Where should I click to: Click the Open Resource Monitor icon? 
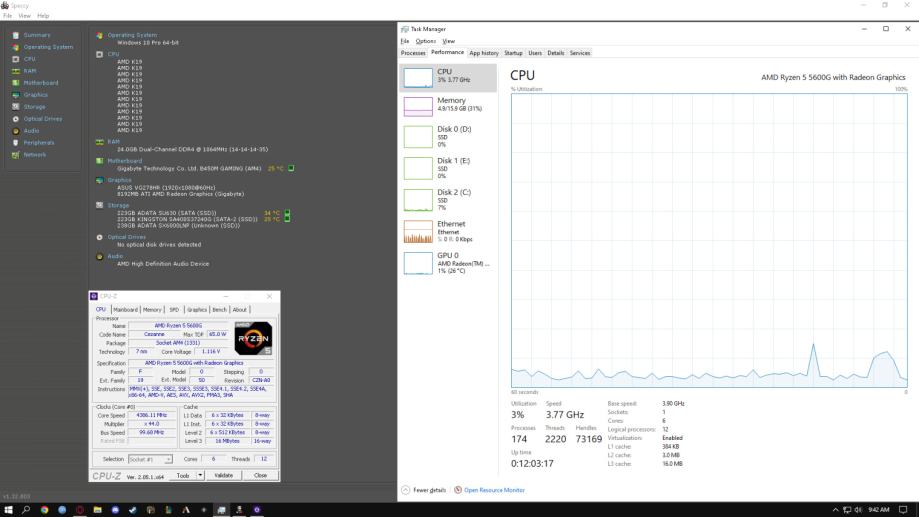458,490
